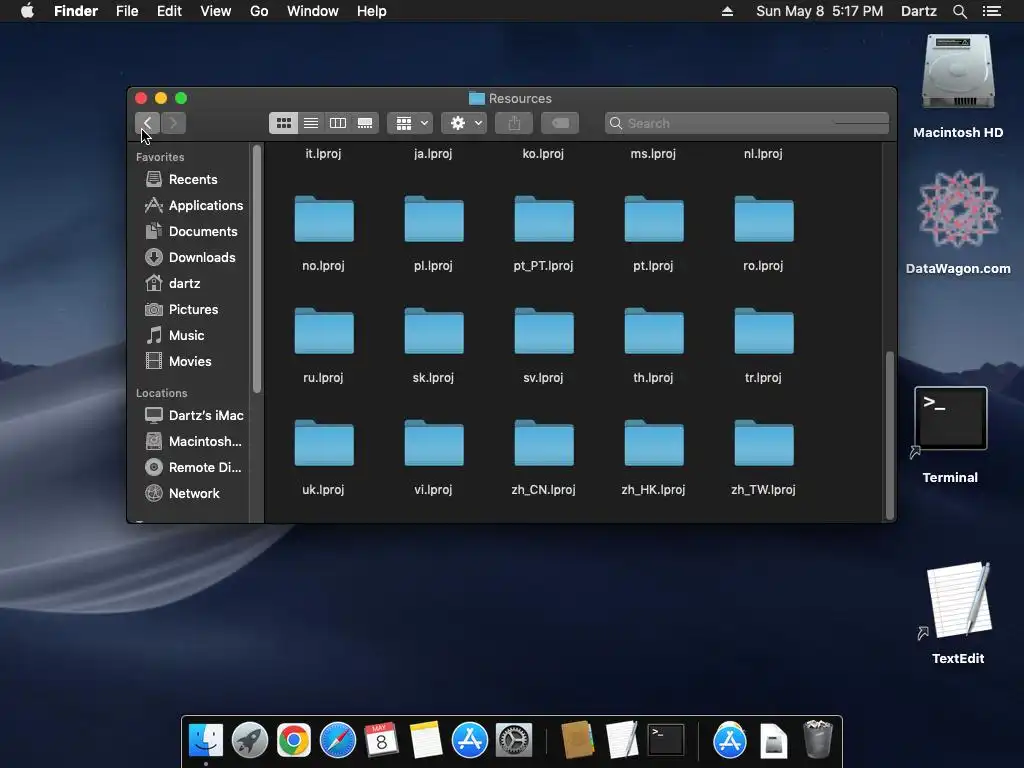Viewport: 1024px width, 768px height.
Task: Open the File menu
Action: 127,11
